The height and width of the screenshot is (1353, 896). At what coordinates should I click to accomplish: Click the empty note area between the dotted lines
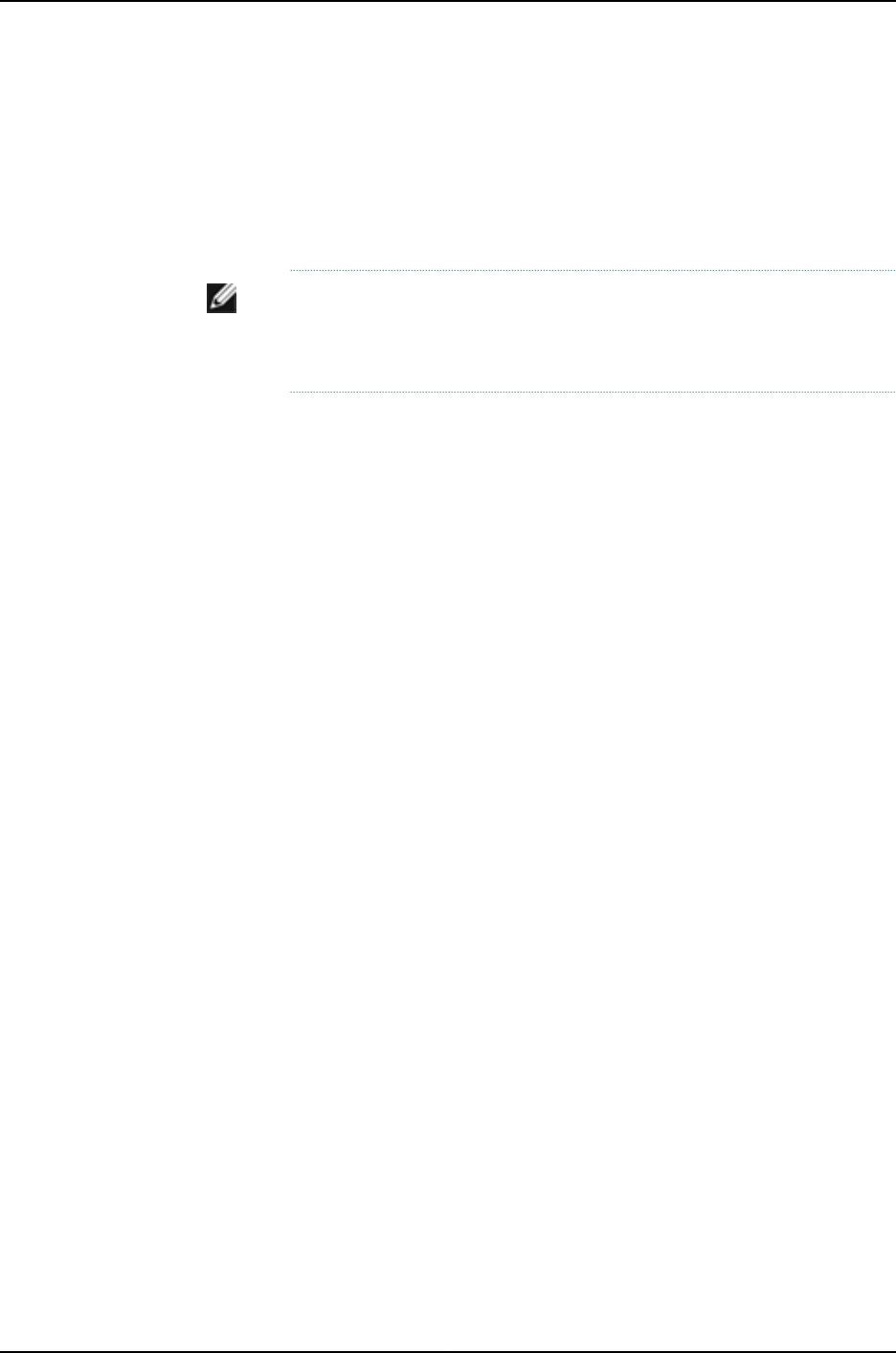click(592, 331)
